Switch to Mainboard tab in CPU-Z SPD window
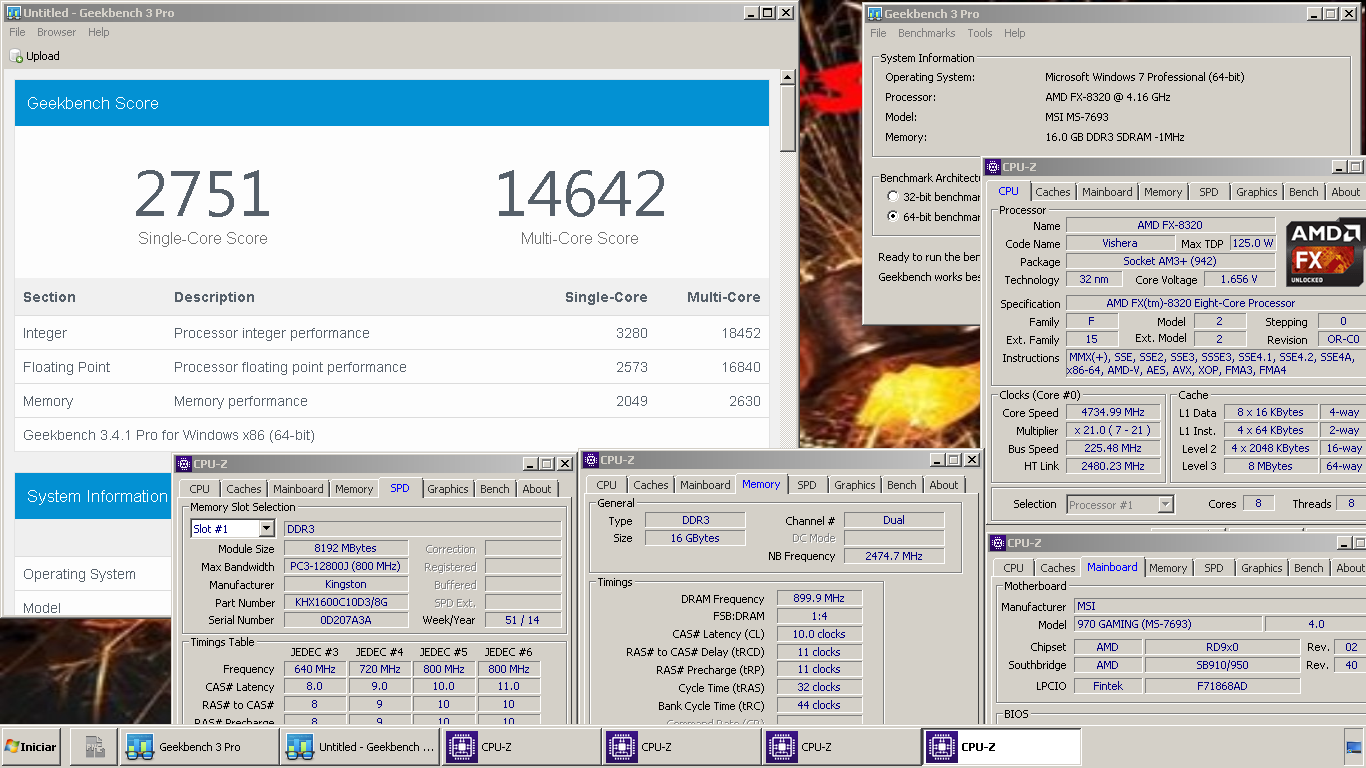This screenshot has height=768, width=1366. click(x=298, y=489)
